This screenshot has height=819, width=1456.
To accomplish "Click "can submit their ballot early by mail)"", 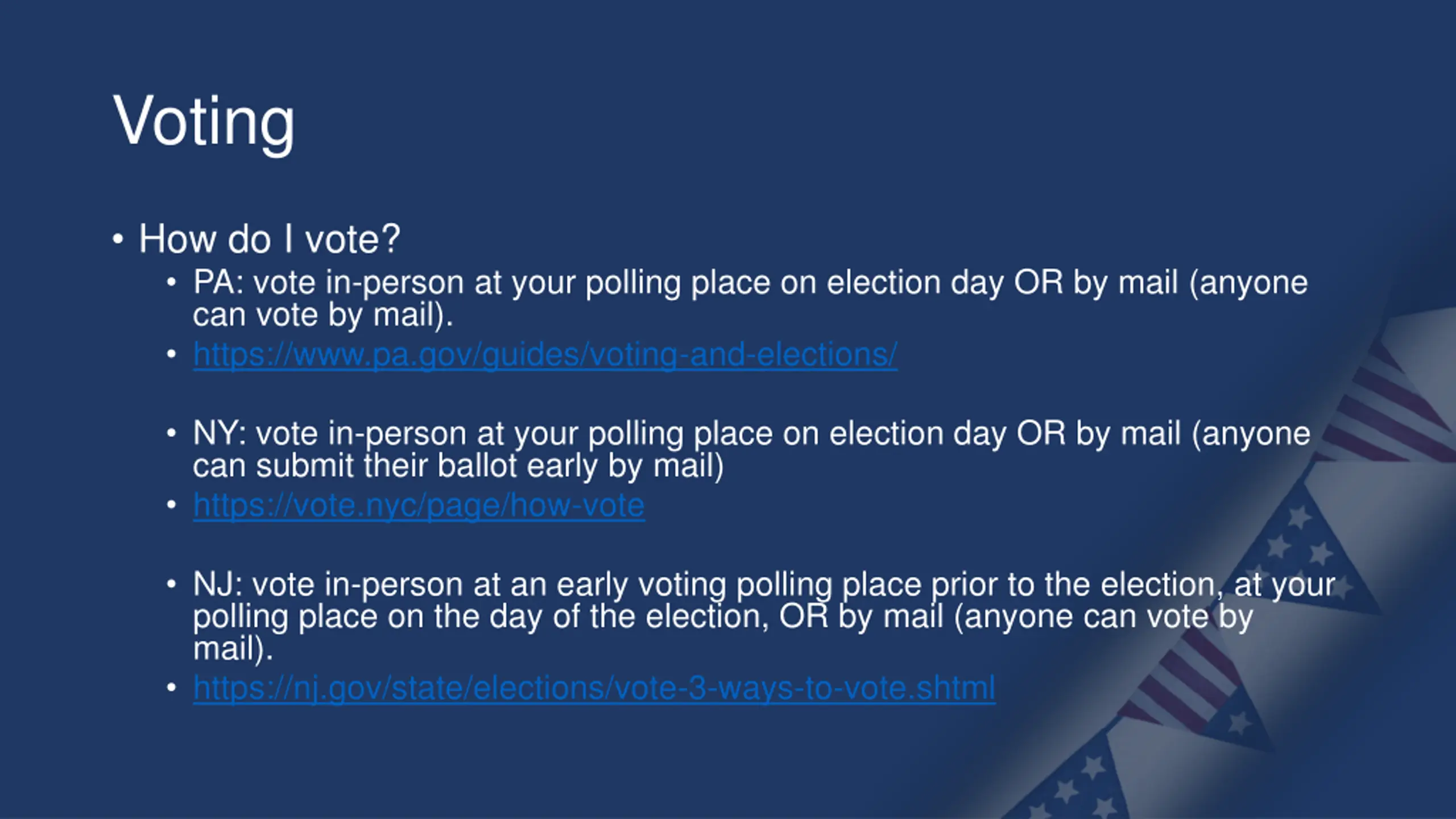I will click(x=458, y=466).
